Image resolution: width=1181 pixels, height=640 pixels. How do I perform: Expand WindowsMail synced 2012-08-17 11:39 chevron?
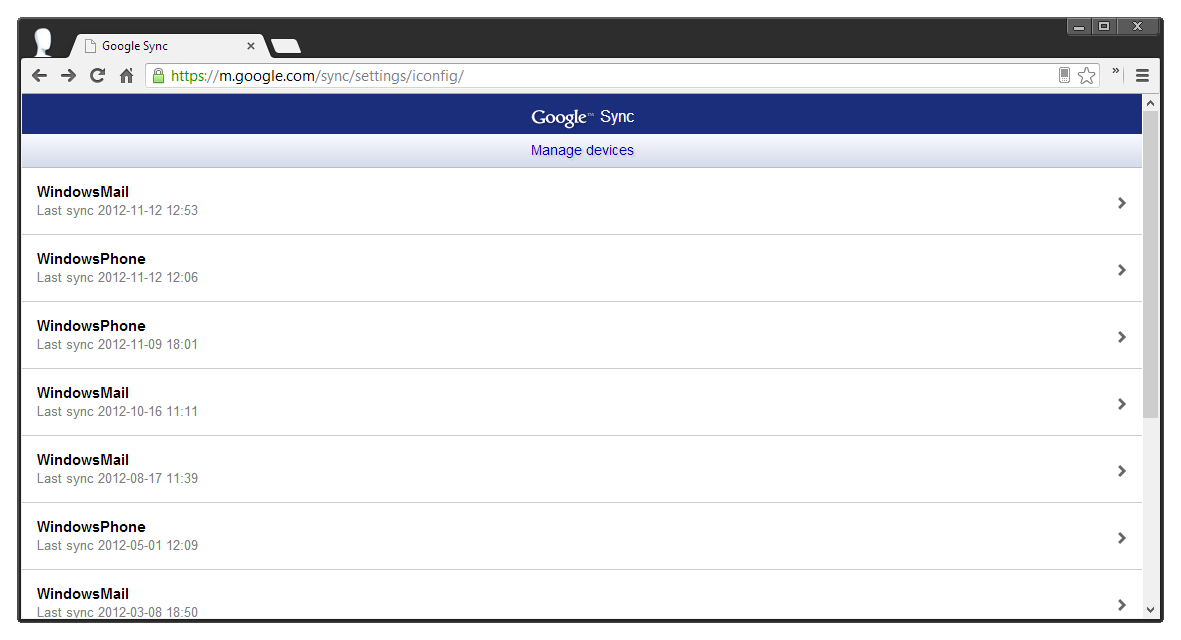(1121, 471)
